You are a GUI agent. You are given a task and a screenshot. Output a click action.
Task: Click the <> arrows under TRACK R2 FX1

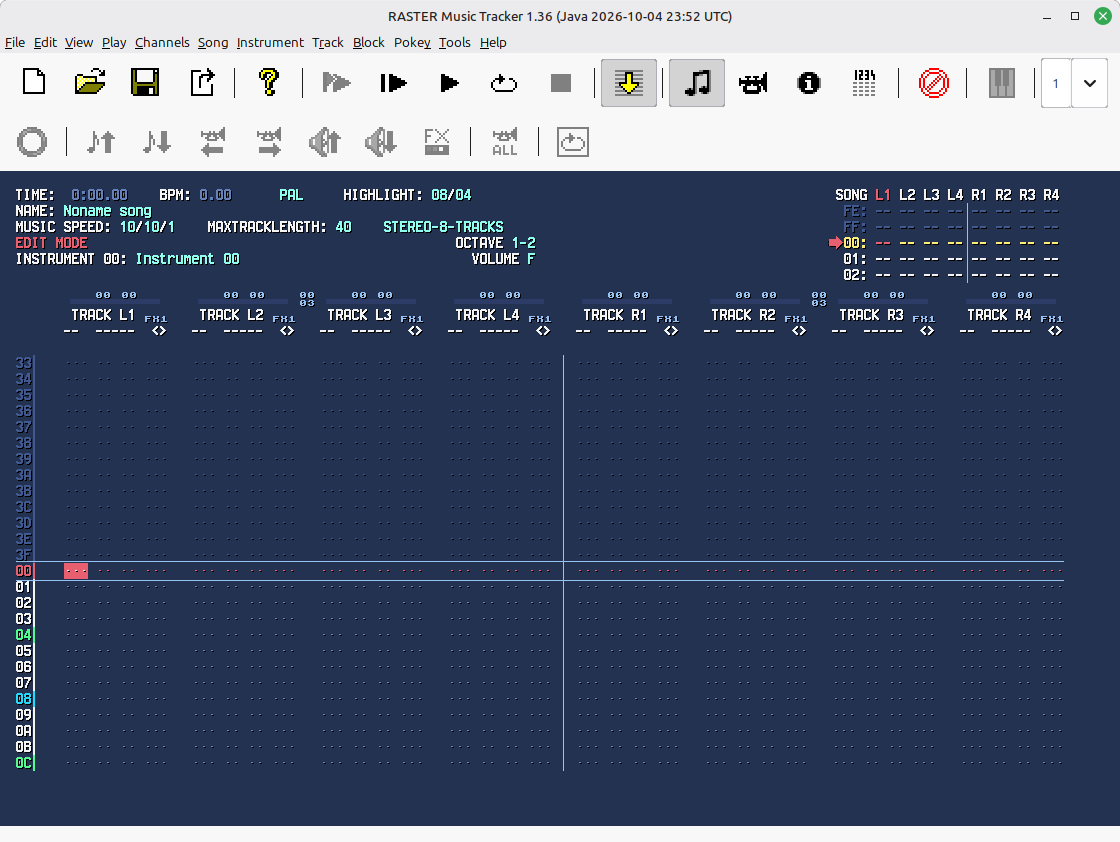(x=798, y=331)
